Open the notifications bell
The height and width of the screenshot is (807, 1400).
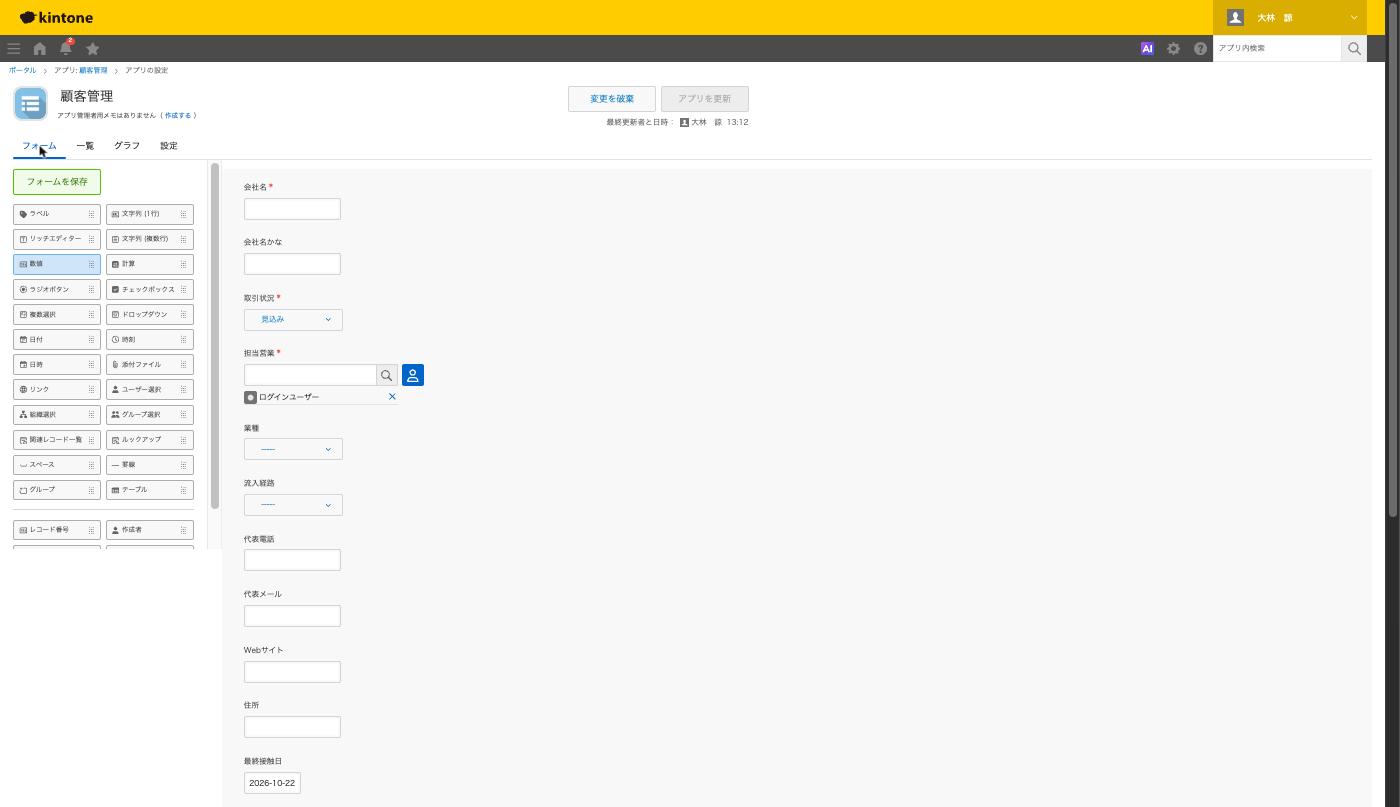tap(66, 48)
